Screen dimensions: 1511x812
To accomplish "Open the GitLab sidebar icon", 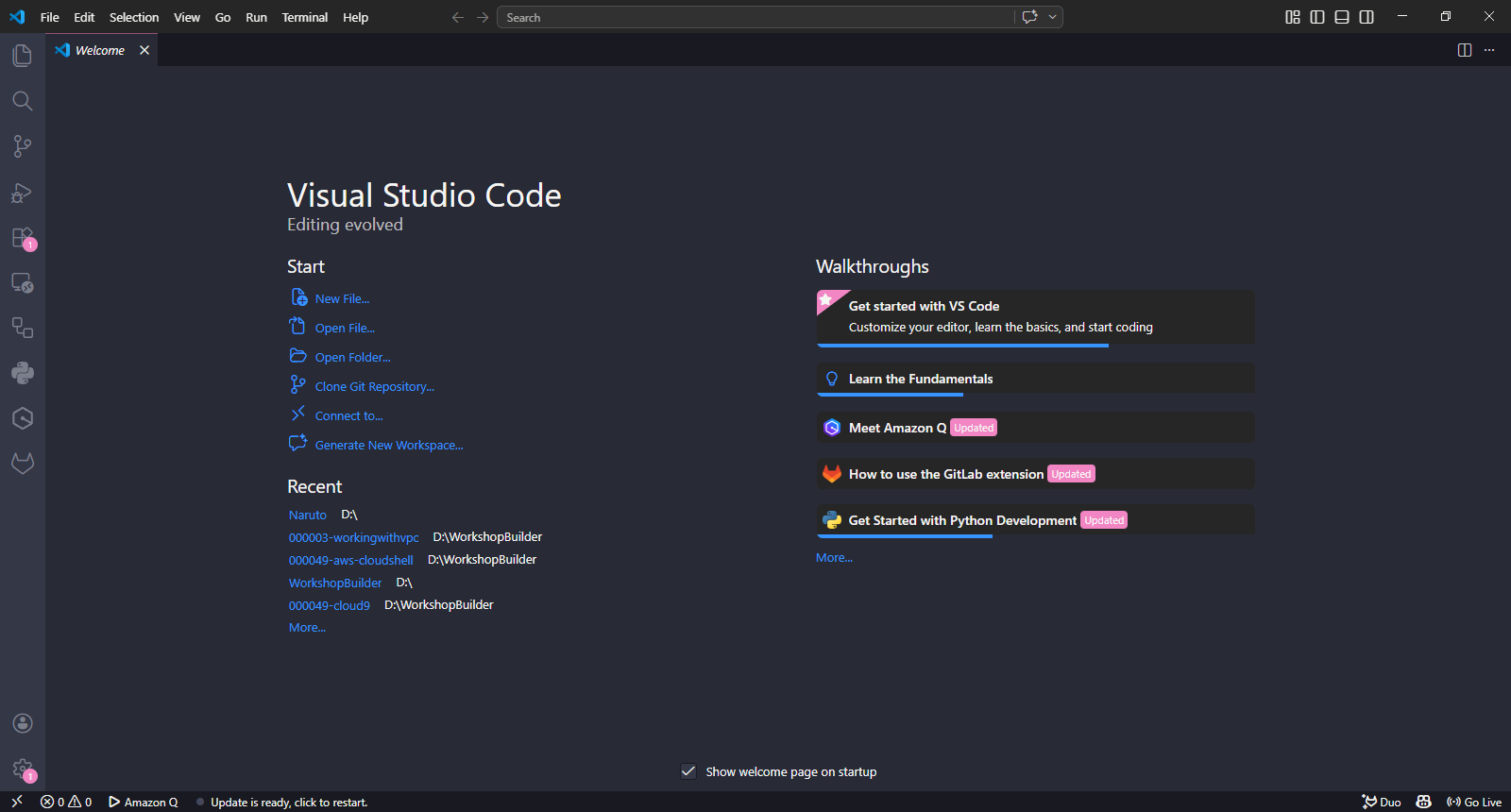I will (23, 464).
